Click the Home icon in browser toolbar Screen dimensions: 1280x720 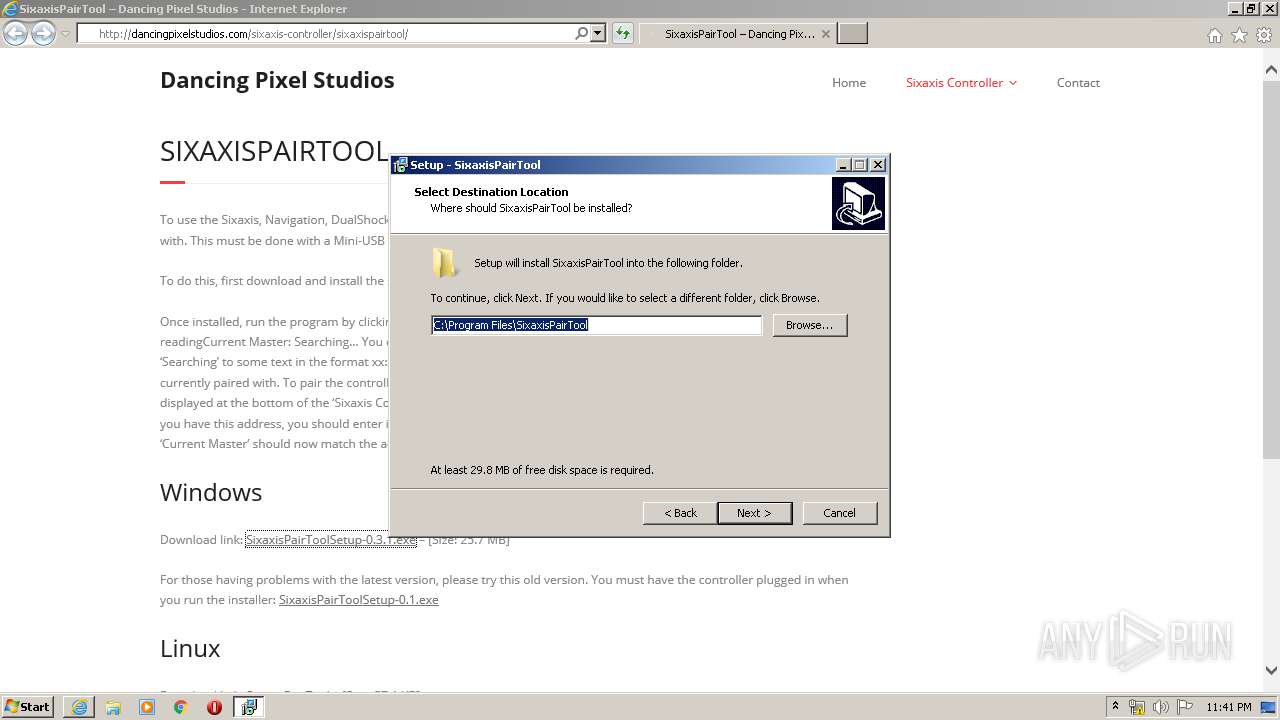tap(1214, 35)
